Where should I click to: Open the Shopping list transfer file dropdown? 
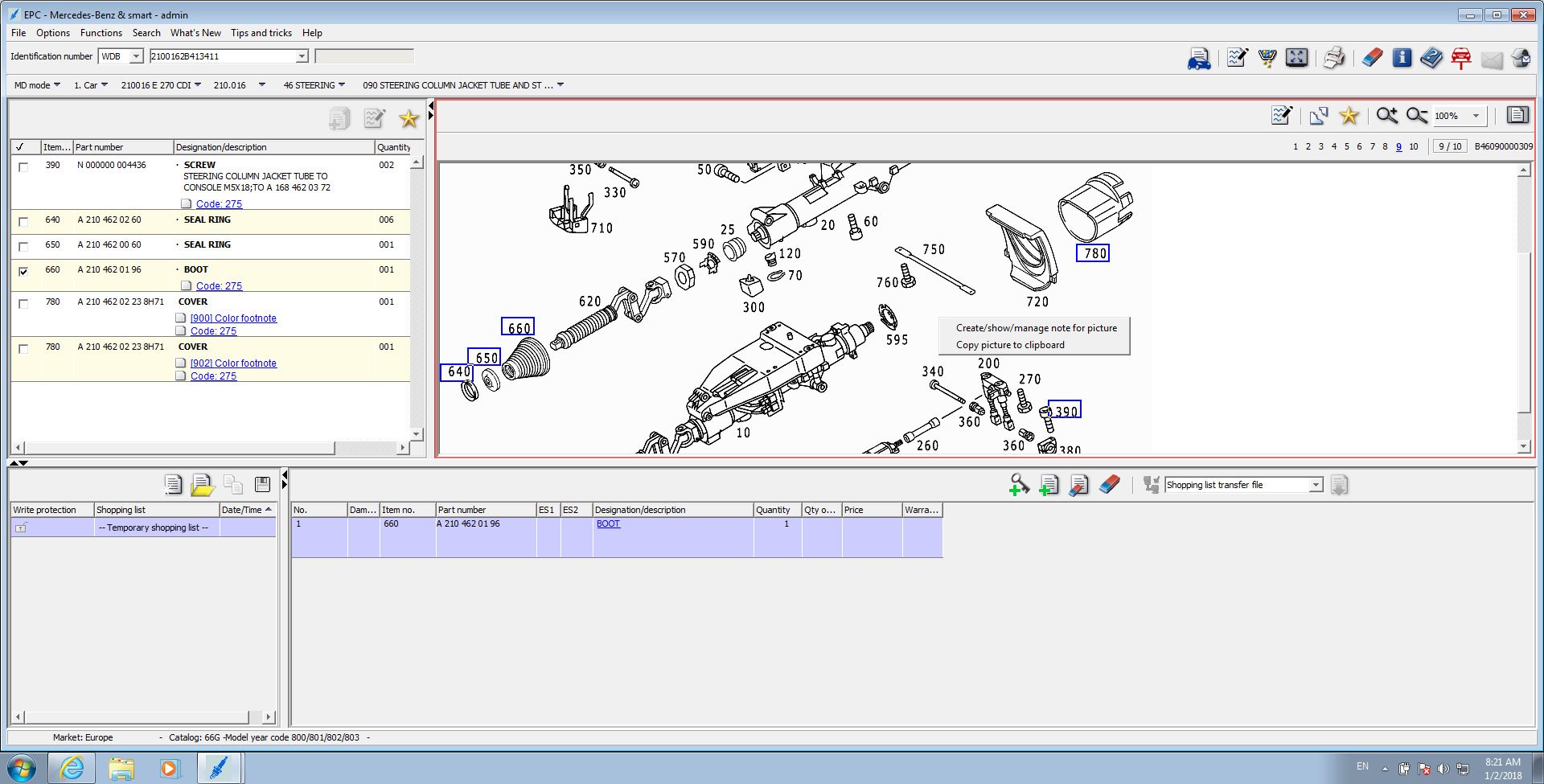[x=1316, y=485]
